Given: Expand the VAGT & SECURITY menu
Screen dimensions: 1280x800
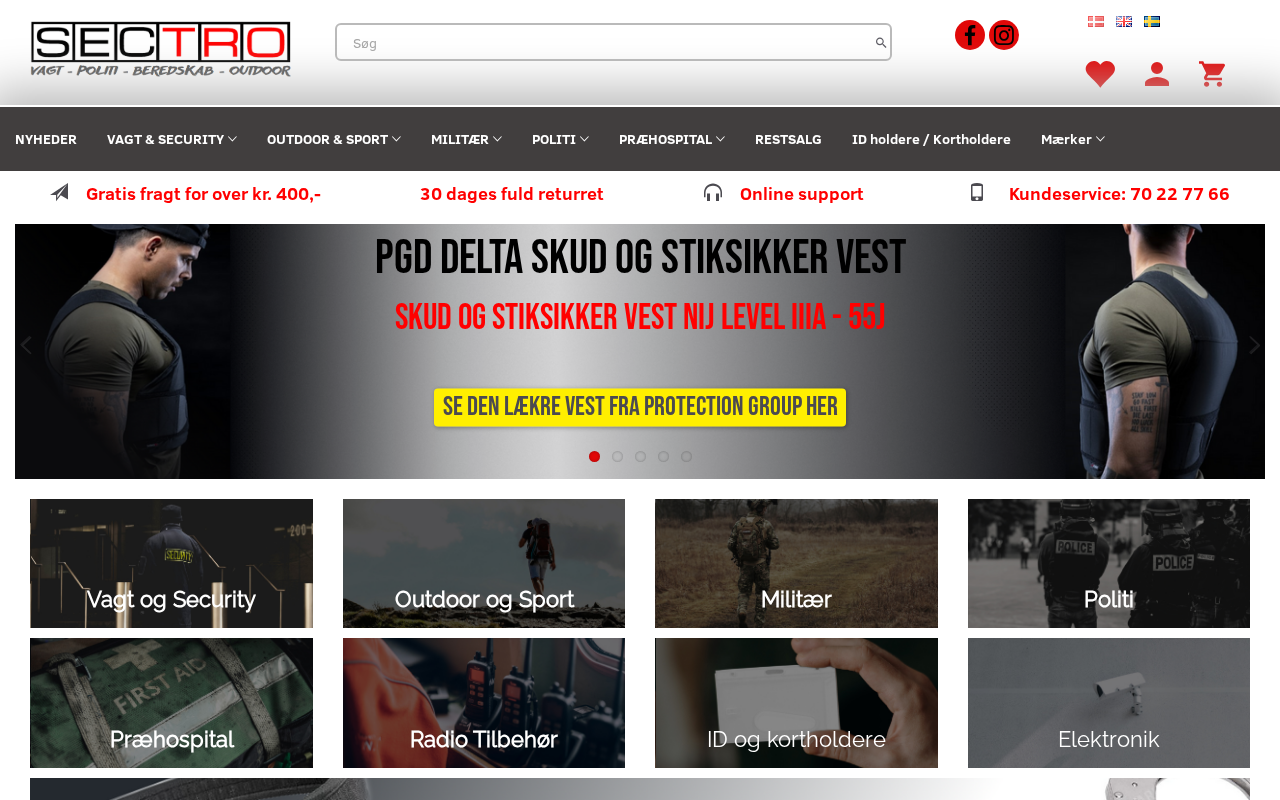Looking at the screenshot, I should [x=172, y=139].
